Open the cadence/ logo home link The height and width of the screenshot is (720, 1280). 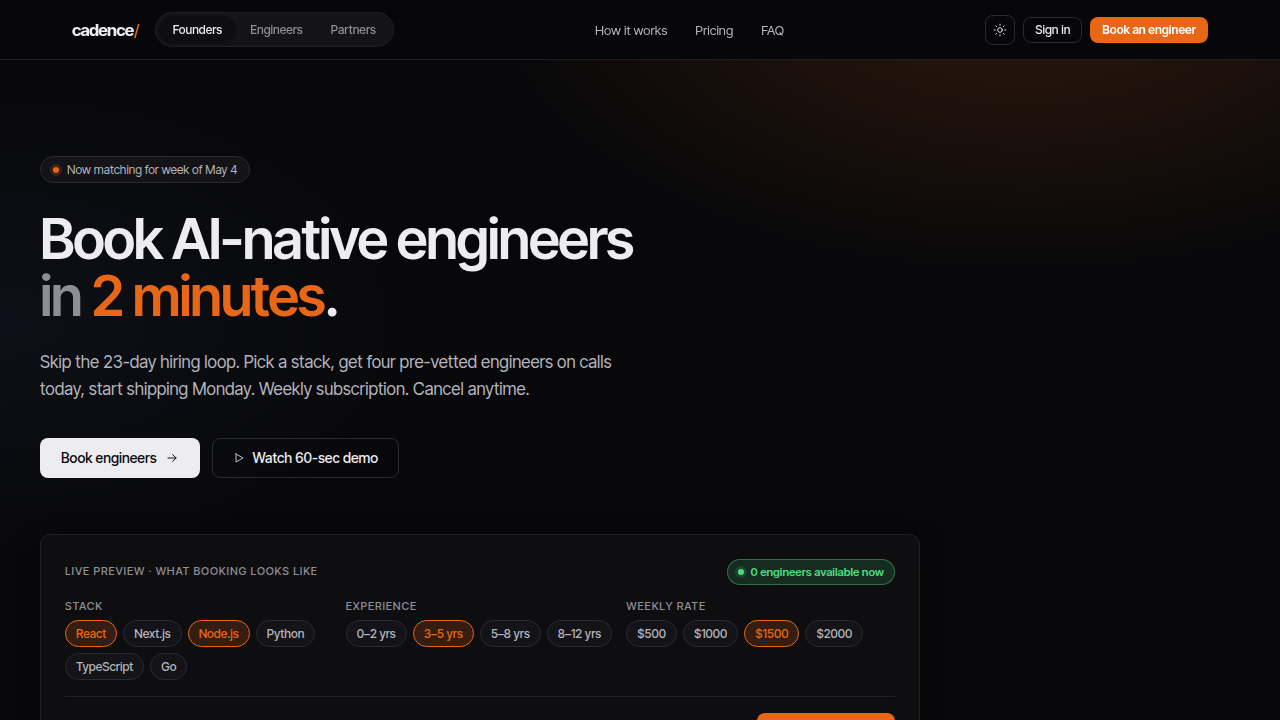[x=105, y=30]
